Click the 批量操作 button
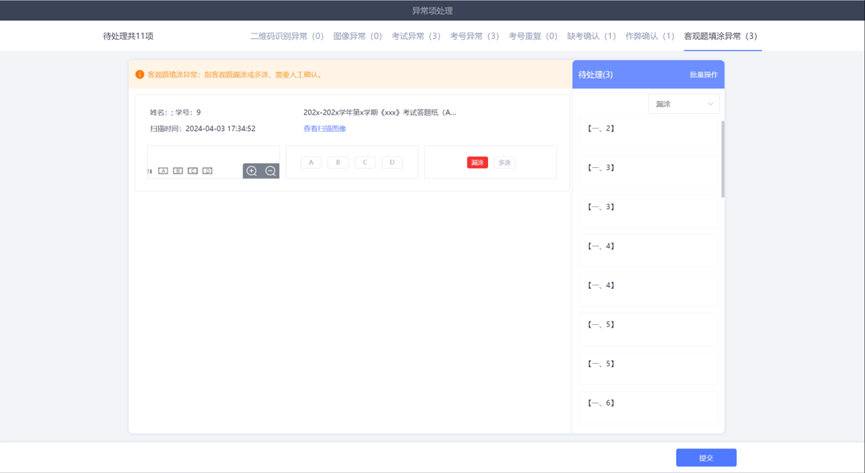The height and width of the screenshot is (473, 865). pyautogui.click(x=703, y=75)
